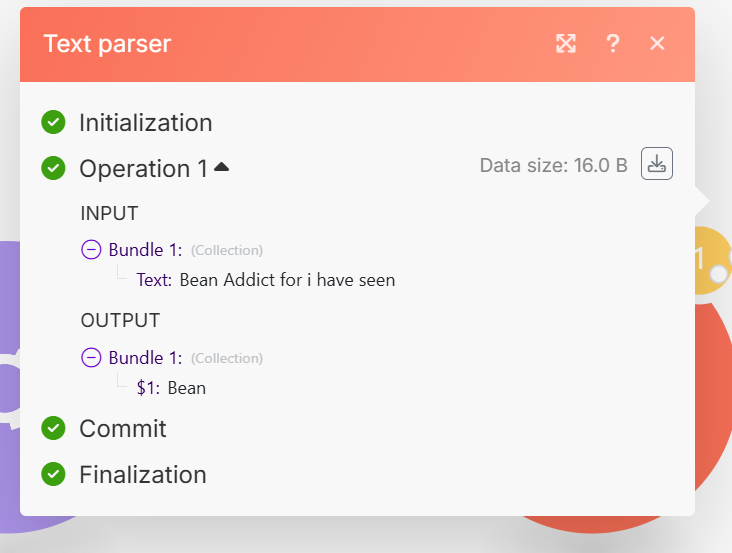Collapse the OUTPUT Bundle 1 collection

click(x=91, y=358)
